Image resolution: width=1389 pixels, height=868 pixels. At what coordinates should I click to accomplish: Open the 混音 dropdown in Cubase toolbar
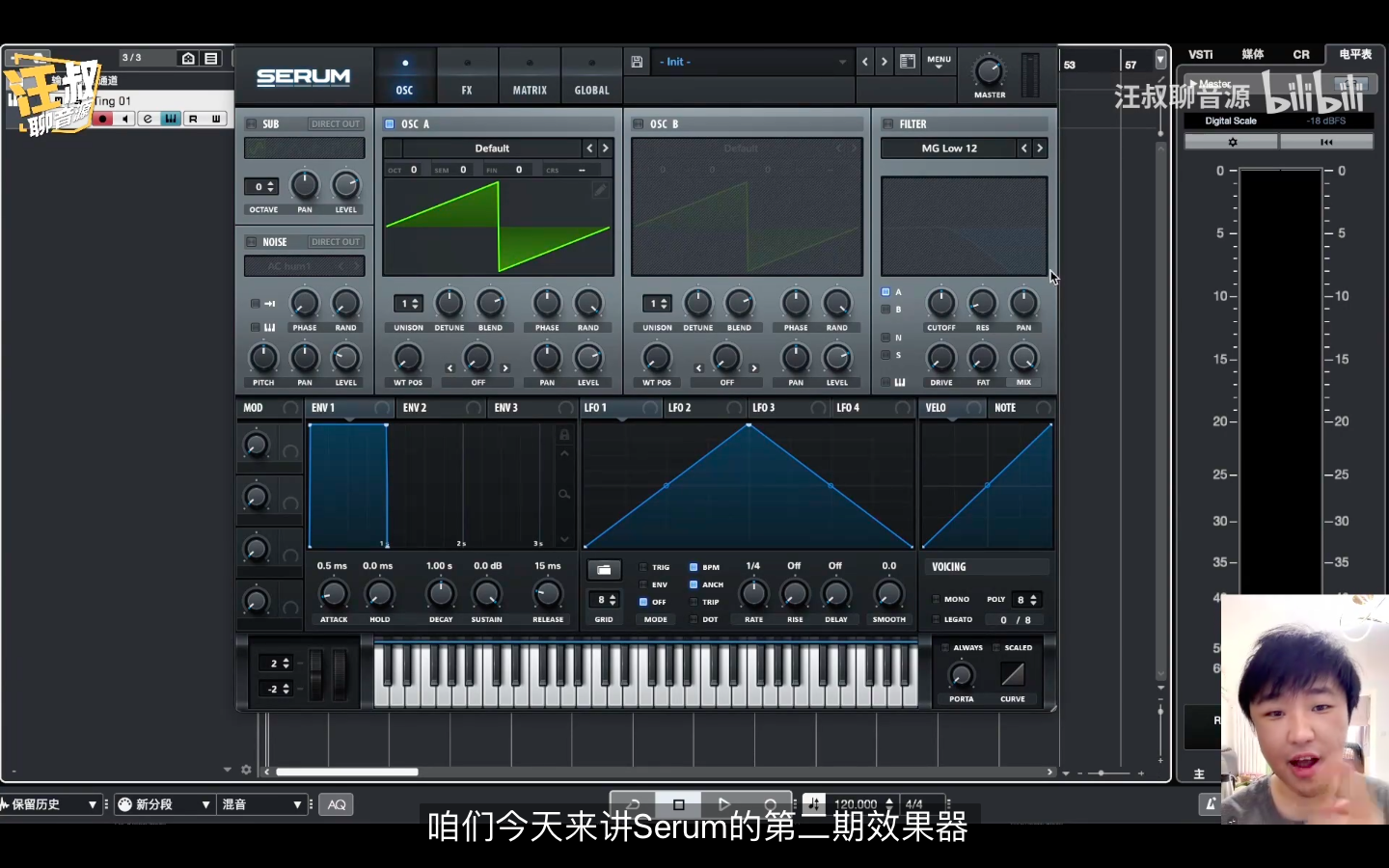tap(262, 804)
